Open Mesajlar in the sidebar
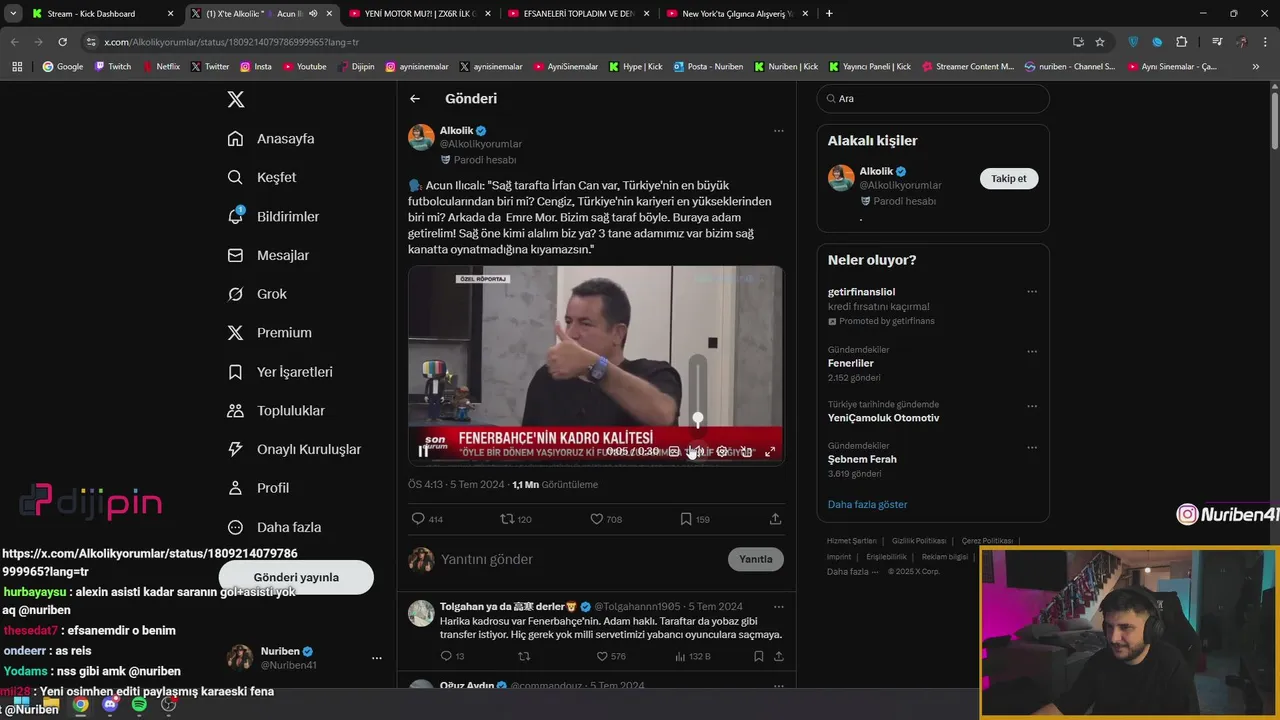This screenshot has height=720, width=1280. [x=268, y=255]
